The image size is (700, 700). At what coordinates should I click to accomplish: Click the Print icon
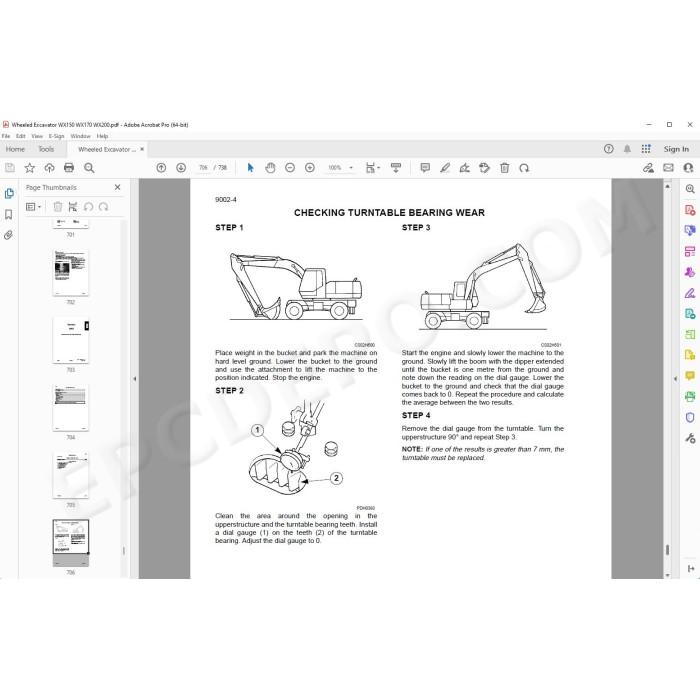pyautogui.click(x=69, y=168)
